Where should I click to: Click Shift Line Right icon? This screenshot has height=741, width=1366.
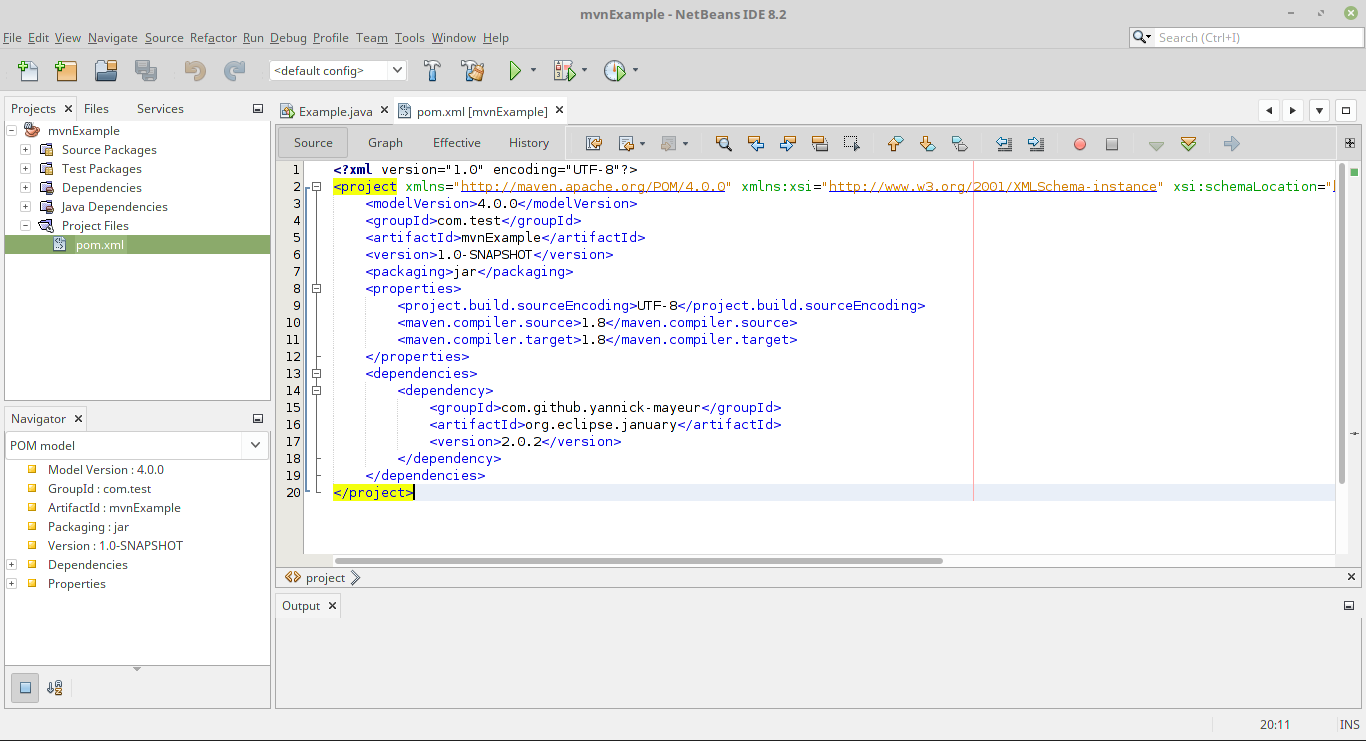pos(1036,144)
